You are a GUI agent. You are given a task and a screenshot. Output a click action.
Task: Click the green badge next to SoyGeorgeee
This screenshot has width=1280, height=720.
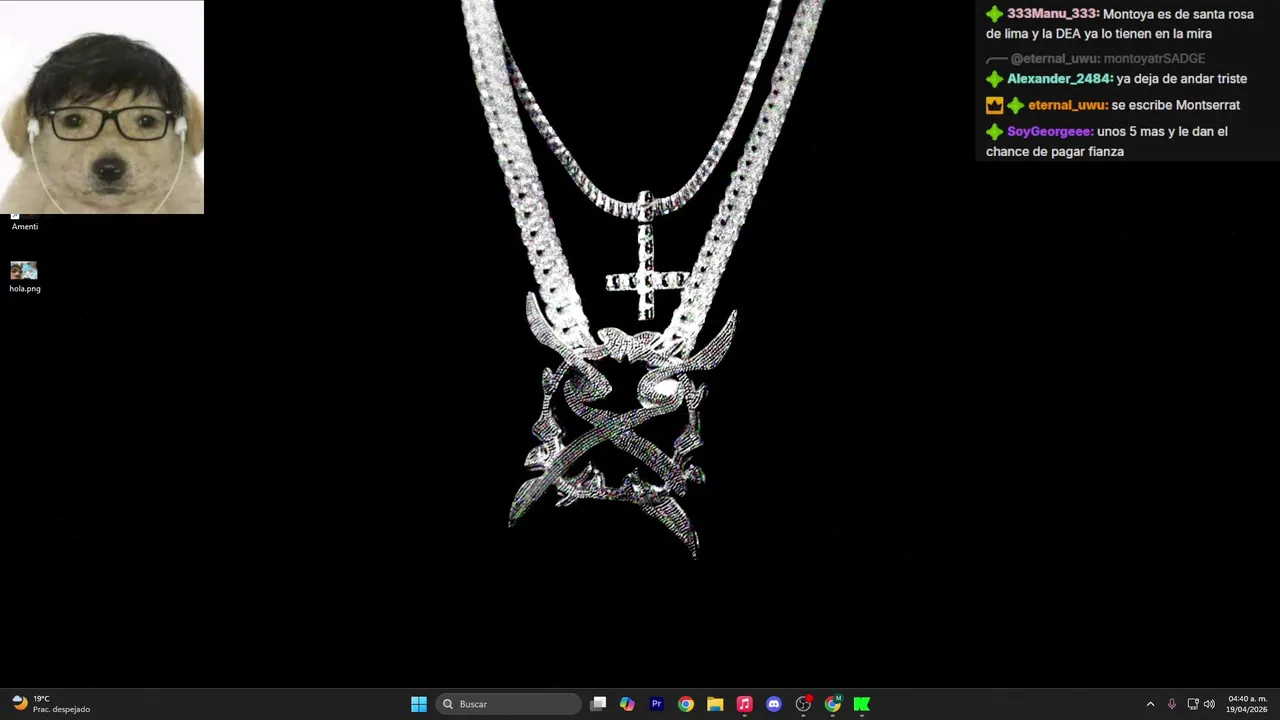(994, 132)
